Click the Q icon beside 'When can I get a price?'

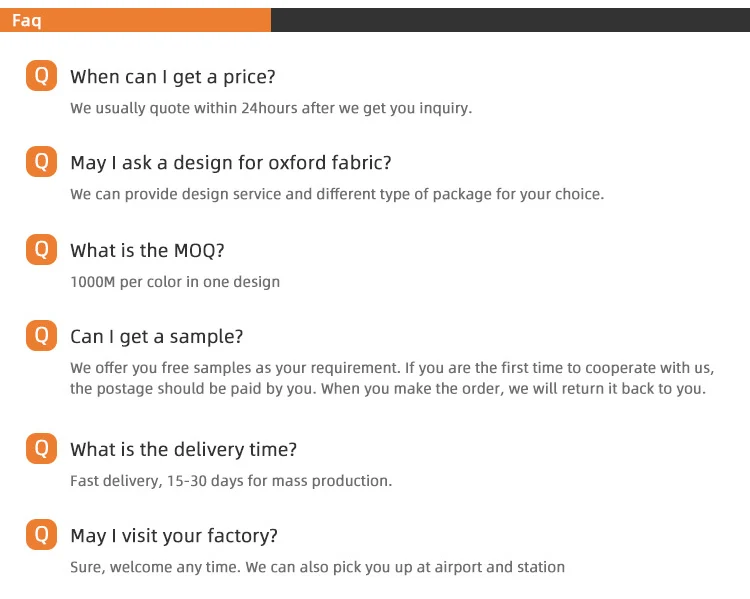(41, 76)
